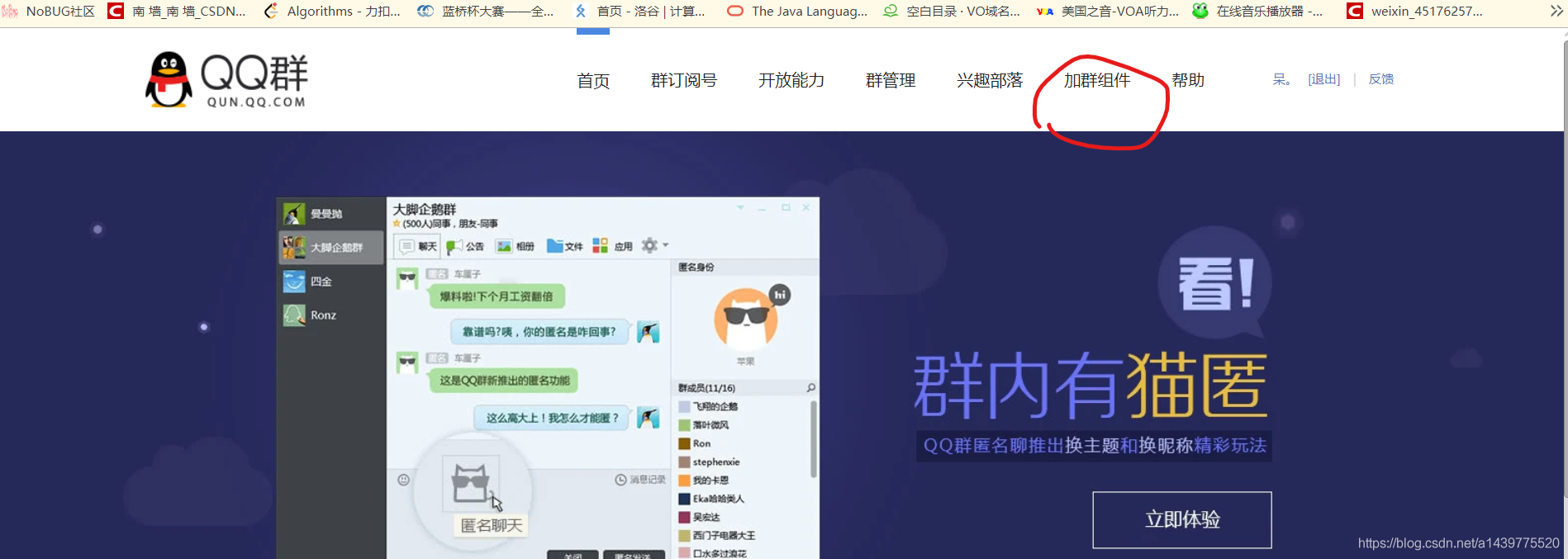
Task: Click the 反馈 feedback link
Action: coord(1381,79)
